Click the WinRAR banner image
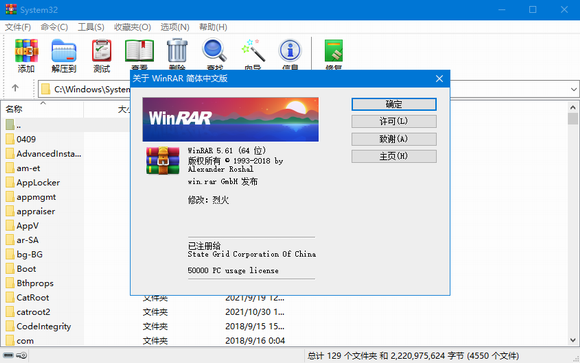This screenshot has height=363, width=580. (230, 120)
